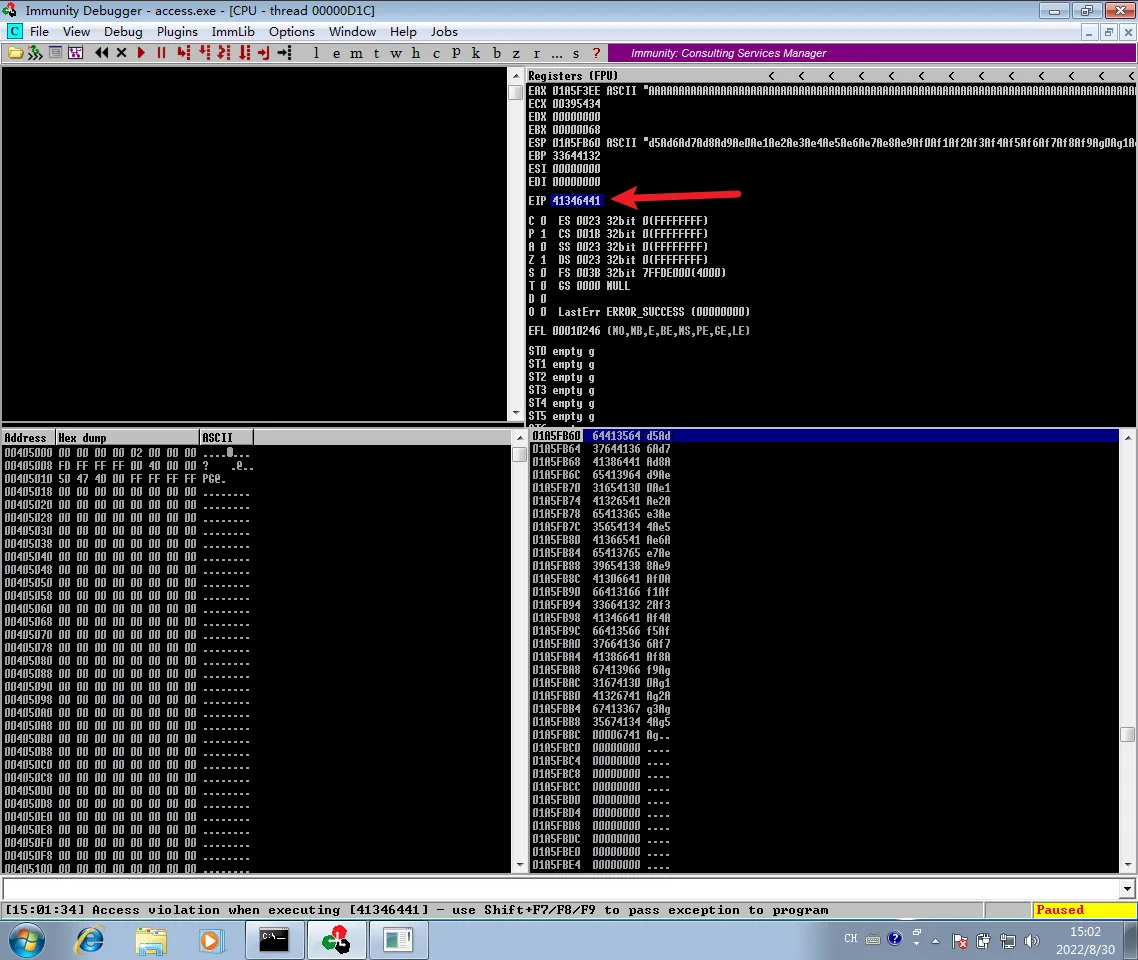
Task: Show references with the r button
Action: point(536,53)
